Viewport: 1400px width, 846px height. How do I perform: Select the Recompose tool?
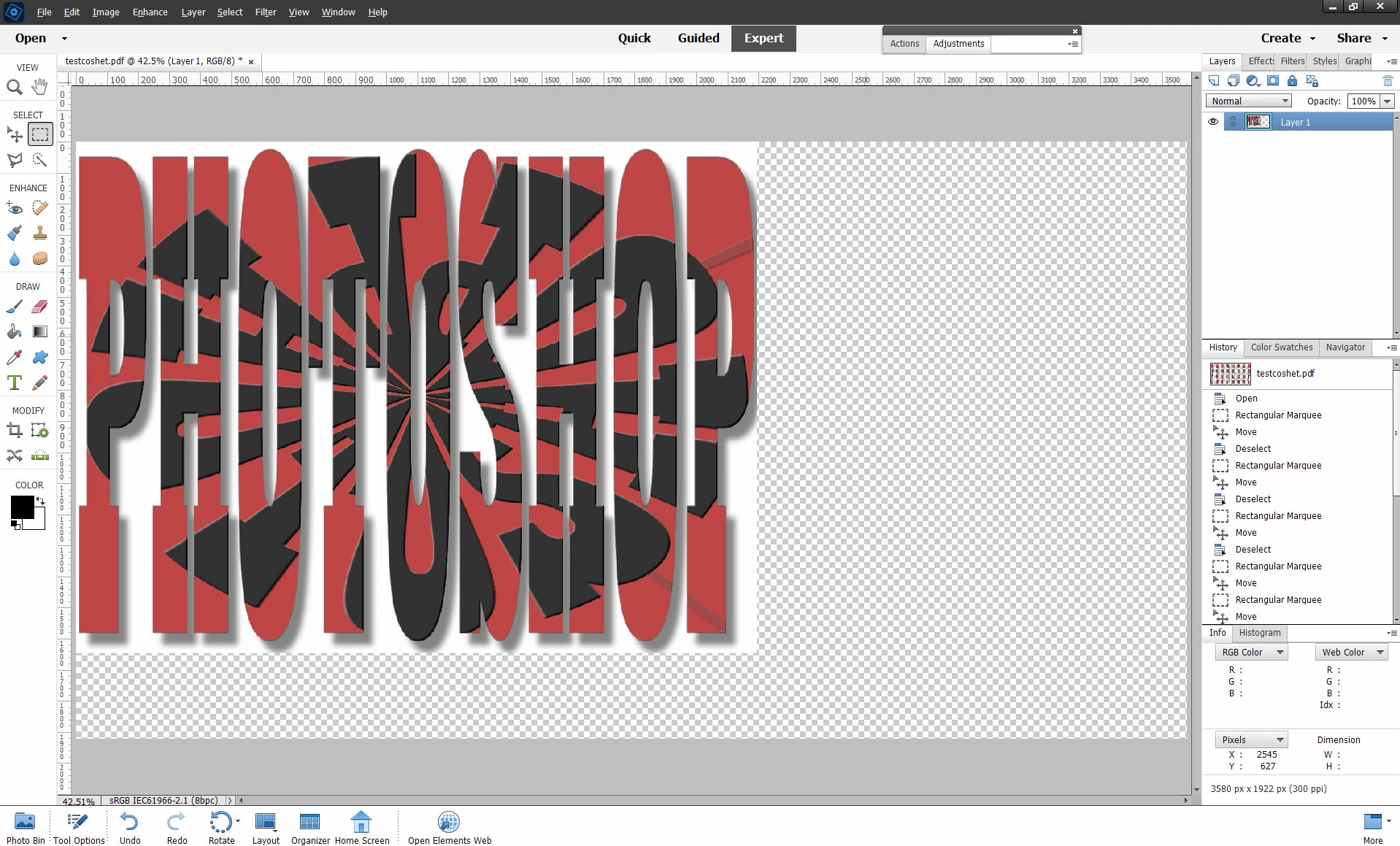(40, 431)
